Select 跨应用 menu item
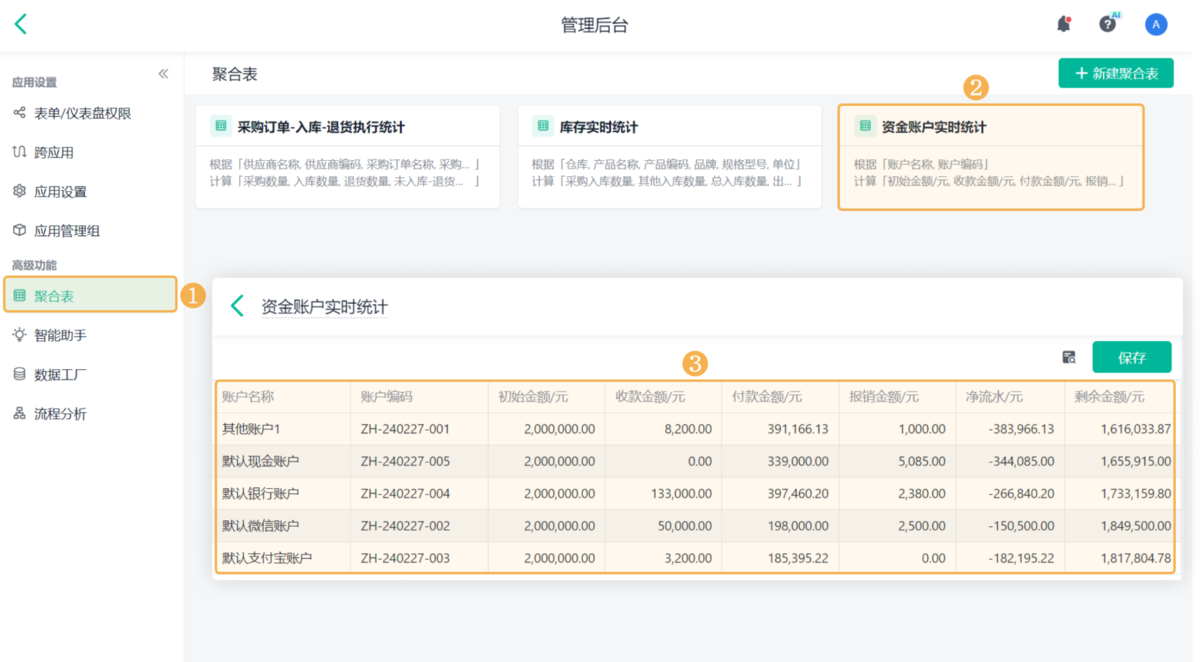Screen dimensions: 1200x662 point(54,152)
